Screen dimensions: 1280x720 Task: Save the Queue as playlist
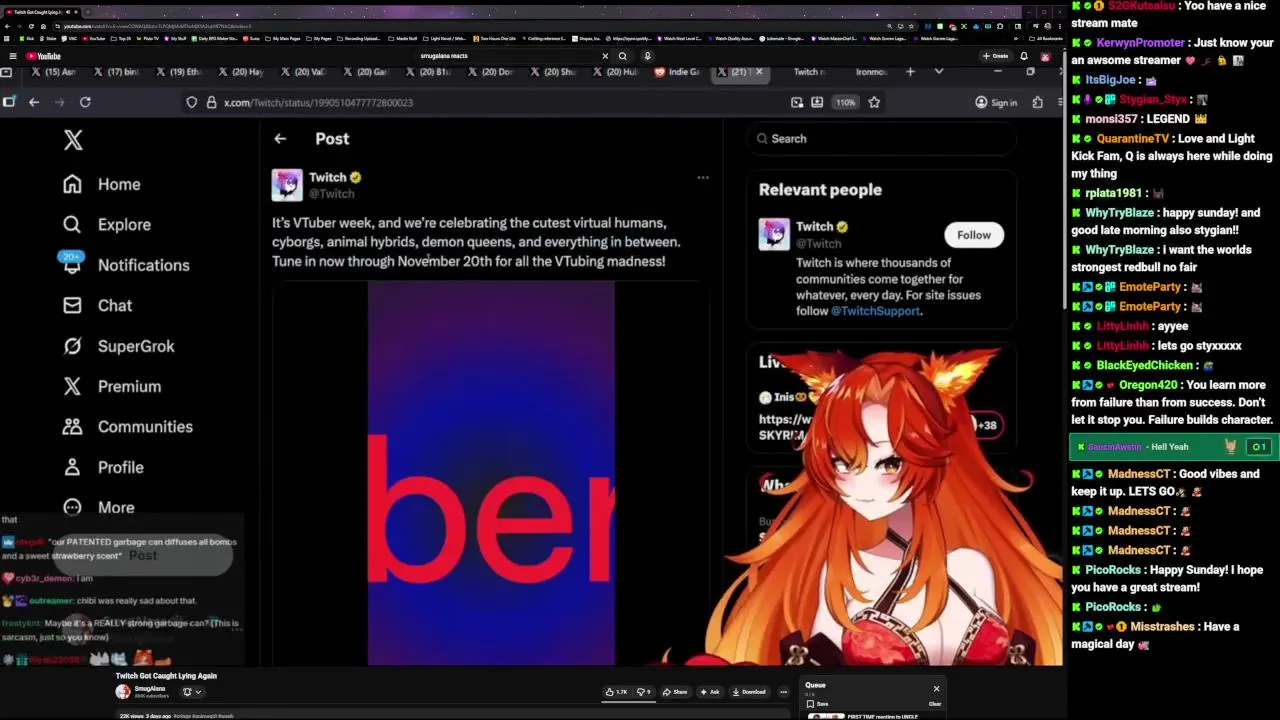click(817, 704)
